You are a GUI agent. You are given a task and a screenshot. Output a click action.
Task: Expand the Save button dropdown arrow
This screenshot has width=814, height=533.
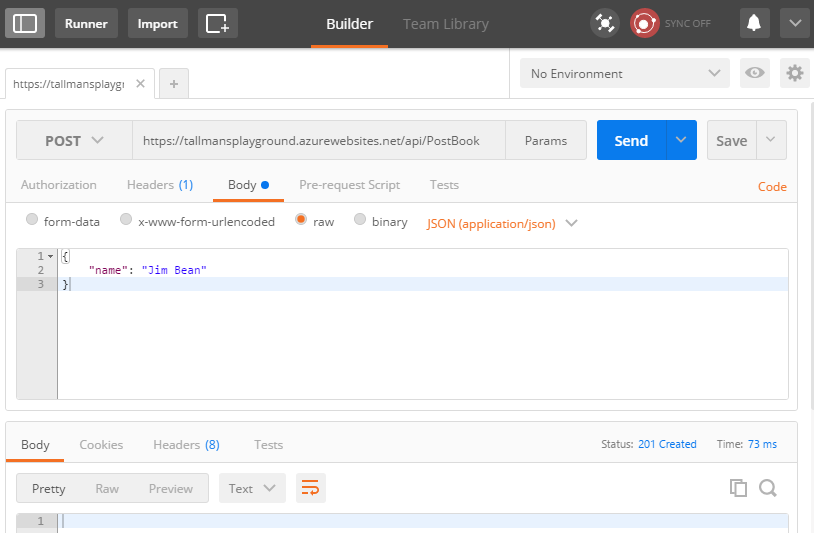tap(771, 140)
